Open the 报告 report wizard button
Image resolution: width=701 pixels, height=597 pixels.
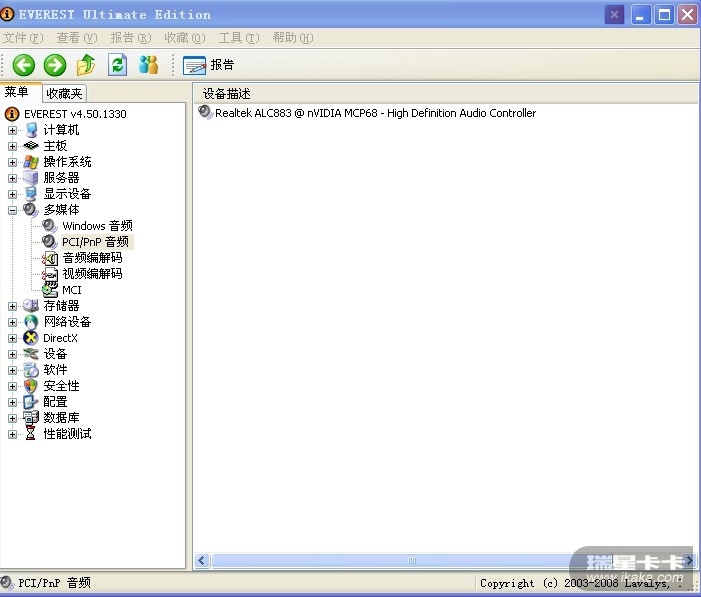pyautogui.click(x=209, y=65)
